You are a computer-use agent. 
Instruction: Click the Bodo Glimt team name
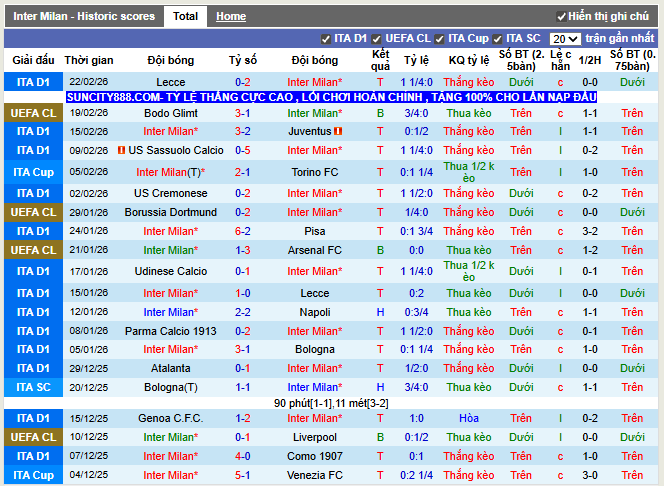click(x=171, y=113)
